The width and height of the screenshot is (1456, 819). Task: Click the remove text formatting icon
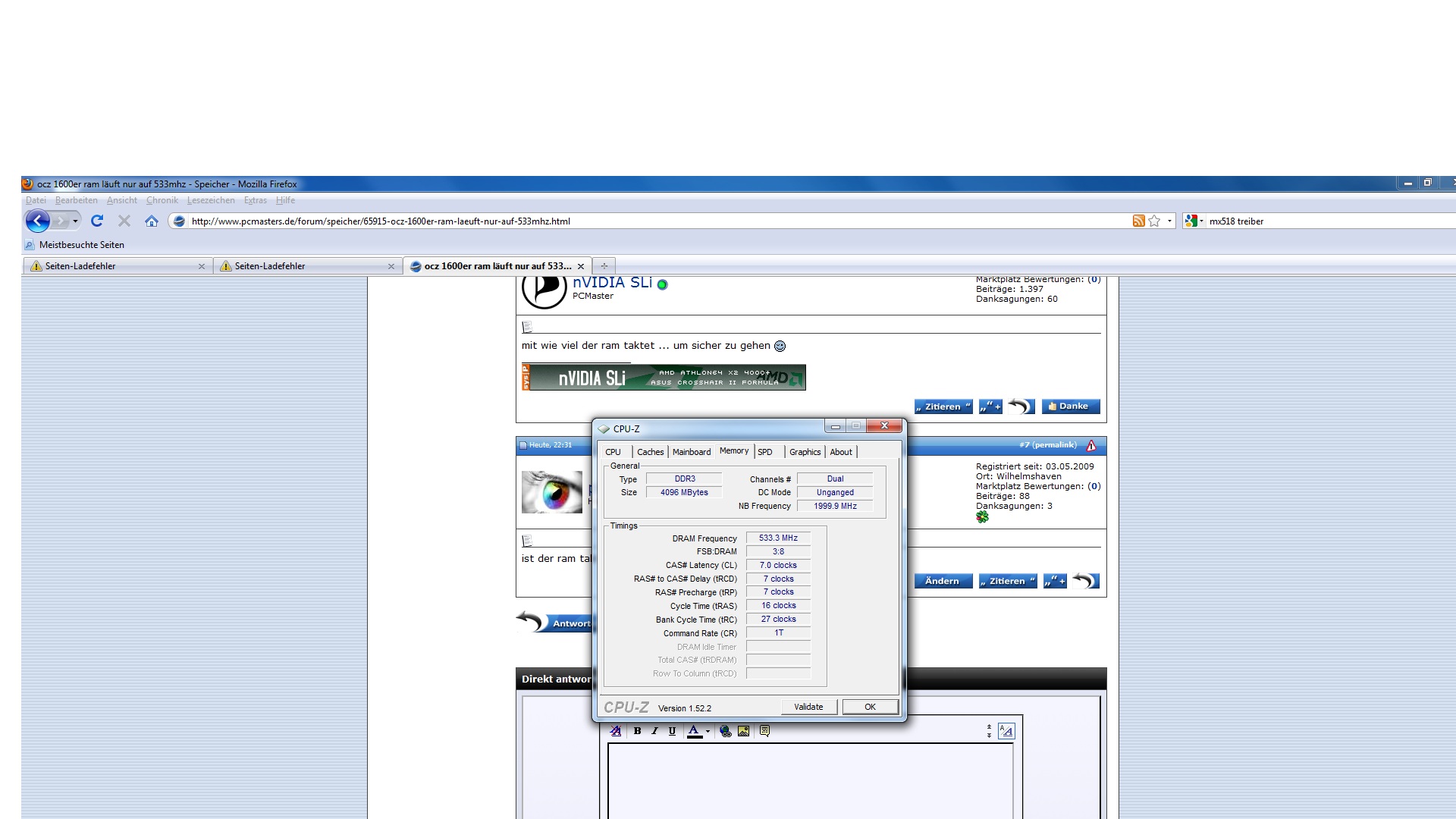pyautogui.click(x=616, y=731)
